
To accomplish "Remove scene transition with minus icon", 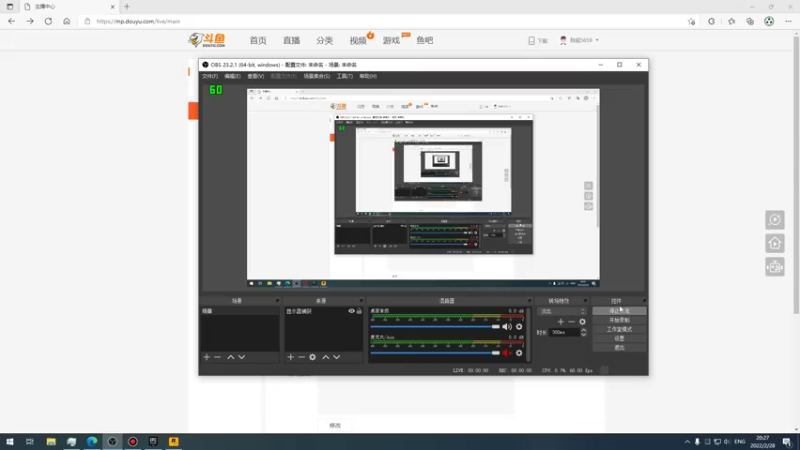I will click(x=571, y=322).
